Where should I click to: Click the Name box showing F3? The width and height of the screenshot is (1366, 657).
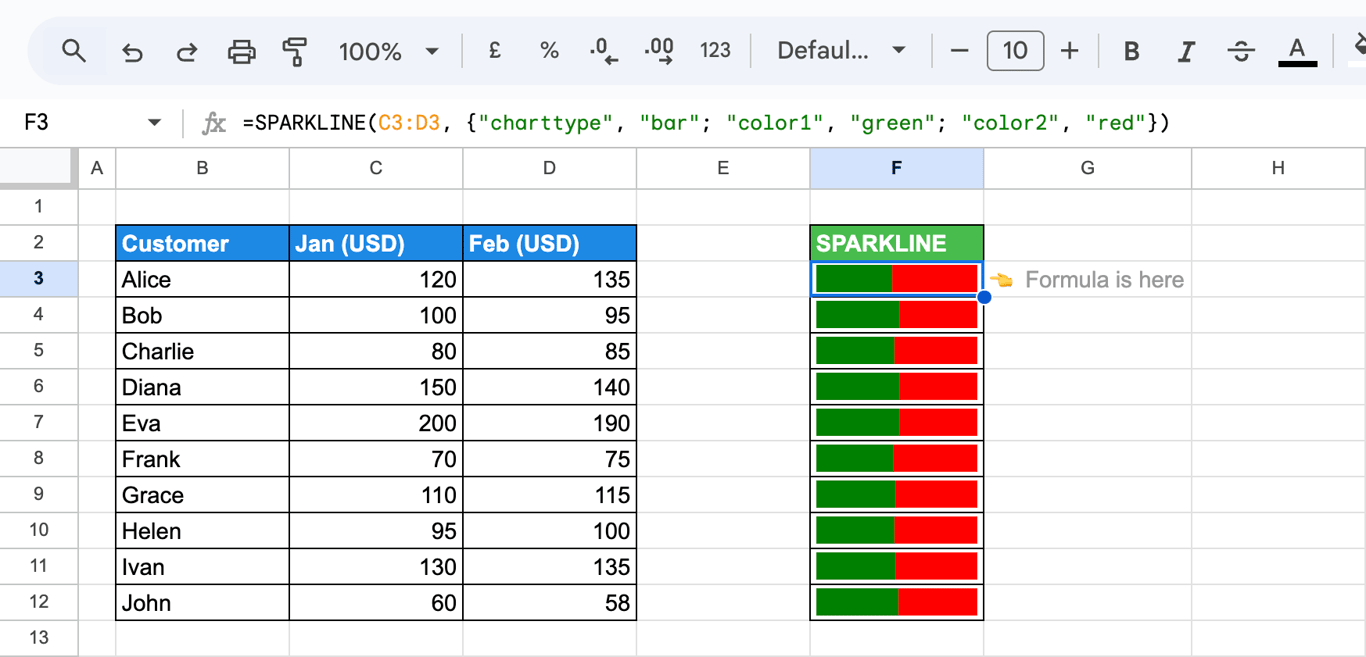pos(78,123)
